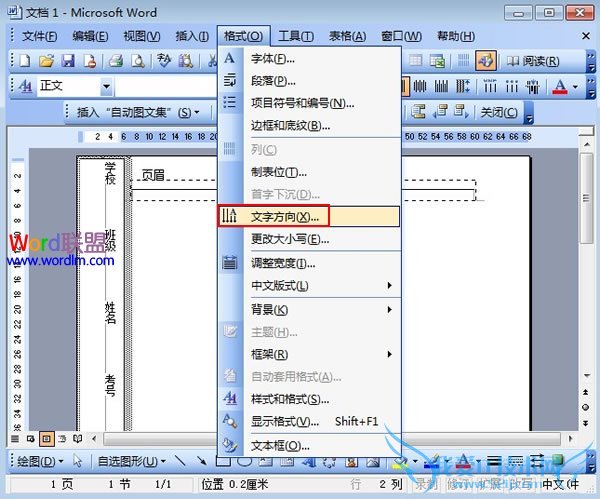This screenshot has width=600, height=499.
Task: Click the Insert Excel worksheet icon
Action: (x=437, y=61)
